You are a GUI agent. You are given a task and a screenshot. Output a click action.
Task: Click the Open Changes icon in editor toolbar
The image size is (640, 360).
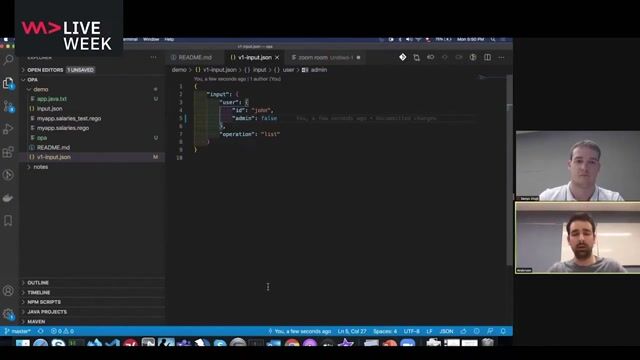pyautogui.click(x=416, y=58)
